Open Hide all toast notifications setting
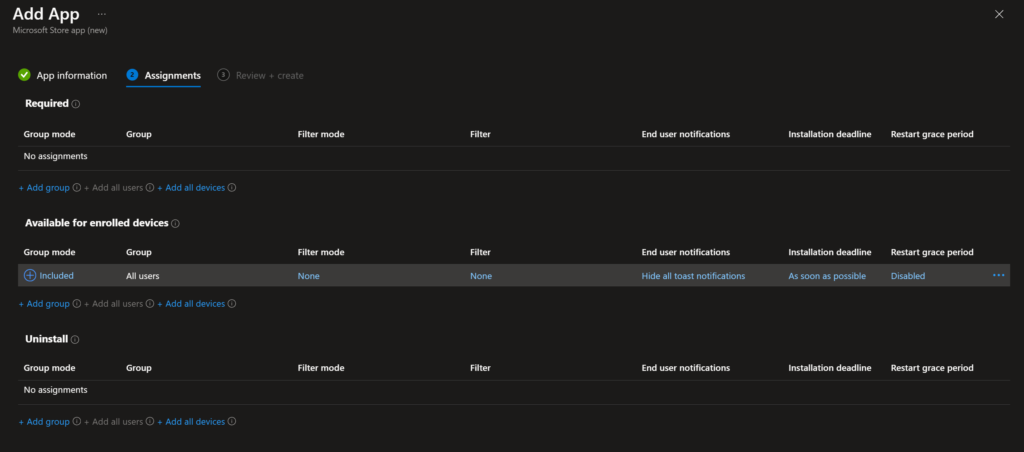This screenshot has width=1024, height=452. 694,276
